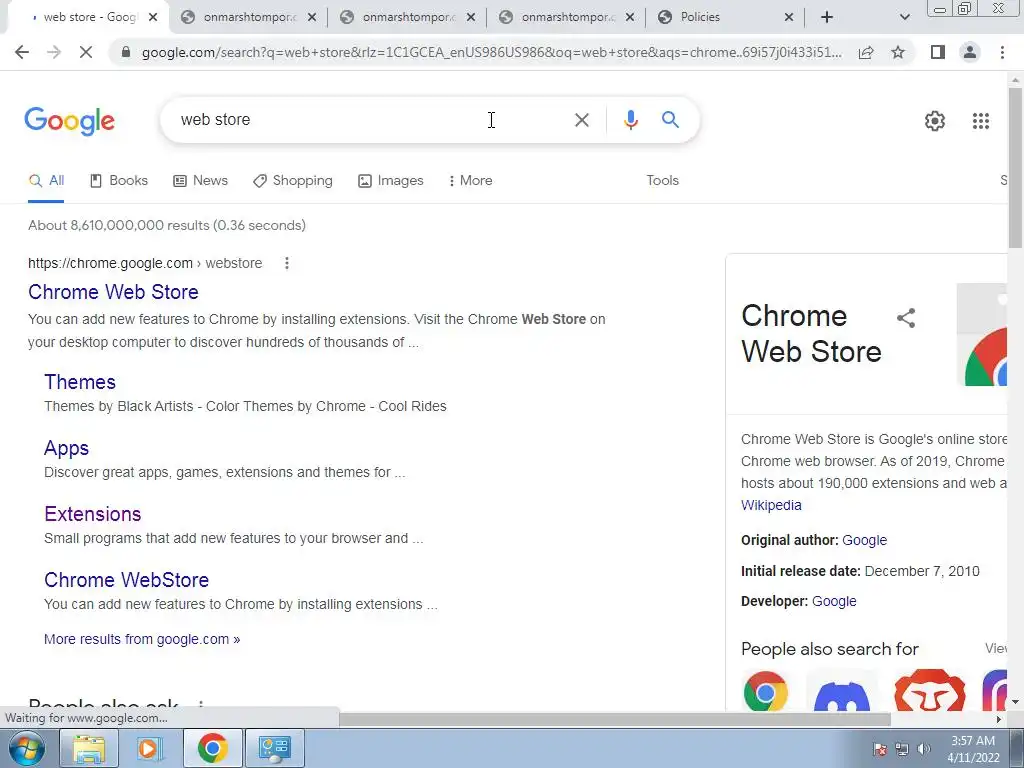The image size is (1024, 768).
Task: Click the 'About 8,610,000,000 results' text
Action: 167,225
